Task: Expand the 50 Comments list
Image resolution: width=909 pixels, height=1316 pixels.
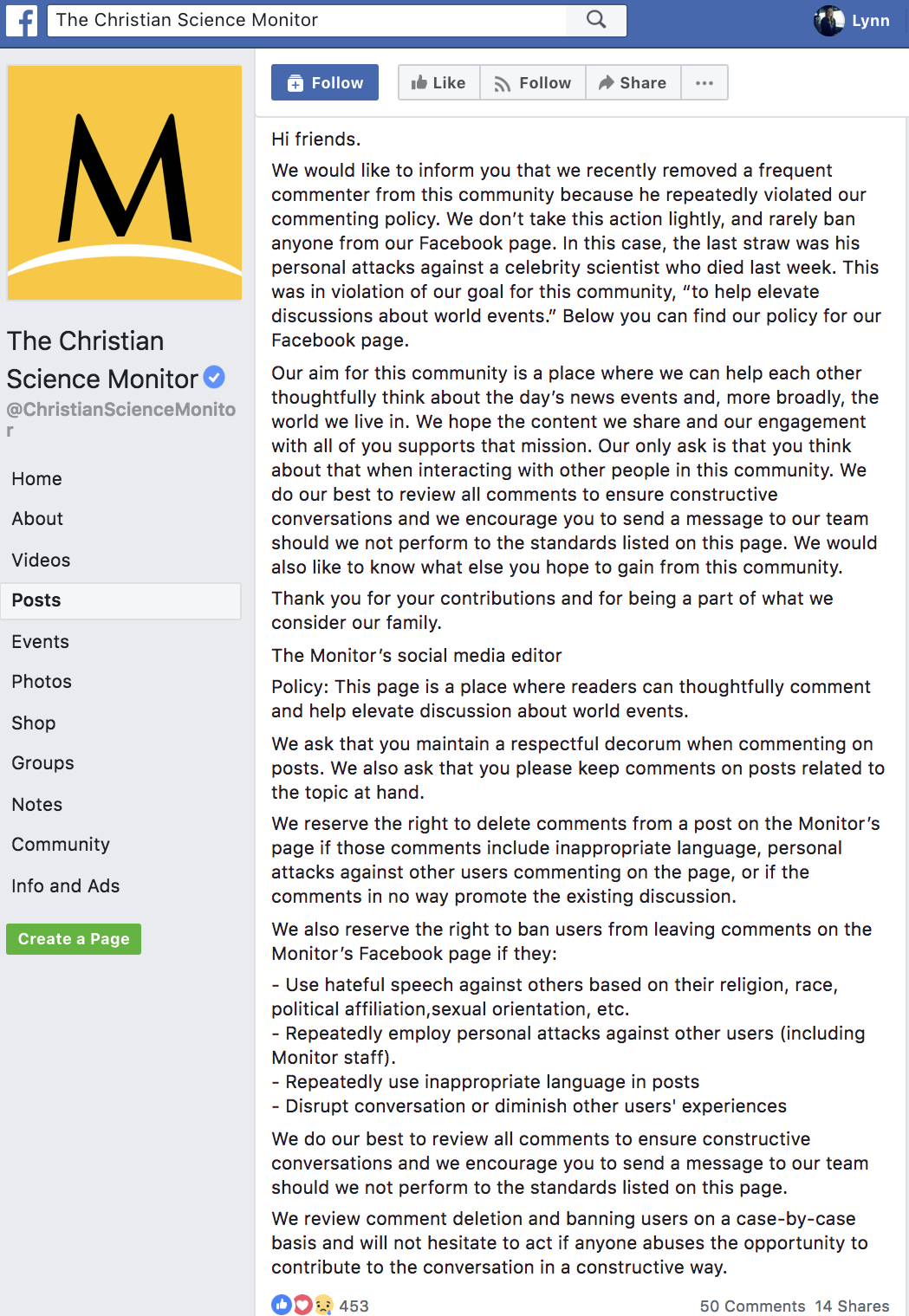Action: click(x=752, y=1306)
